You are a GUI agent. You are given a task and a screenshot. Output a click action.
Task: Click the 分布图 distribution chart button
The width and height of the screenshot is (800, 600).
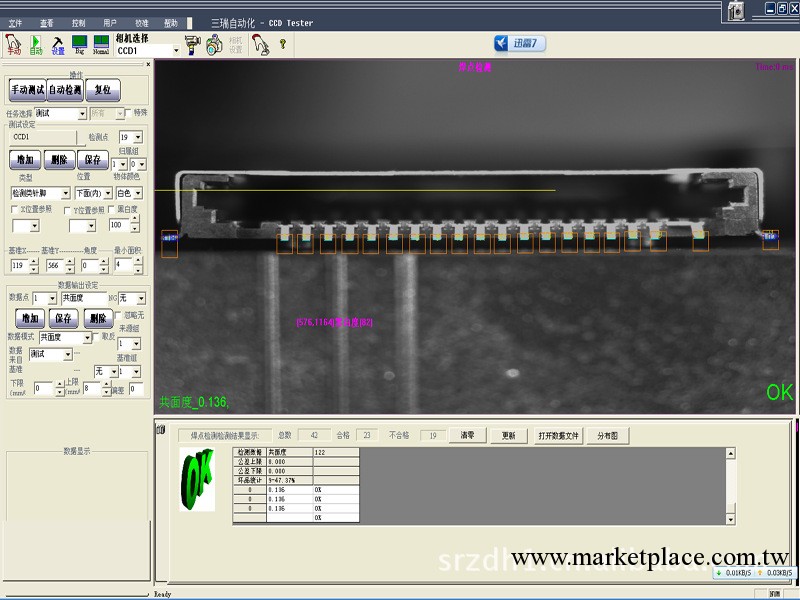(607, 435)
